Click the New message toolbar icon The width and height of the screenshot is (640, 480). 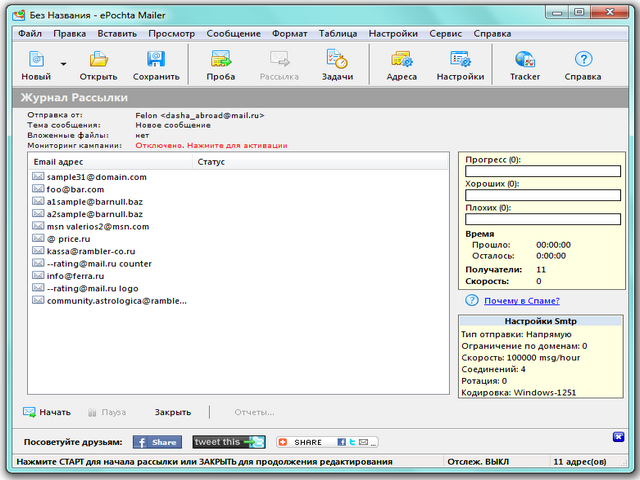(x=36, y=60)
